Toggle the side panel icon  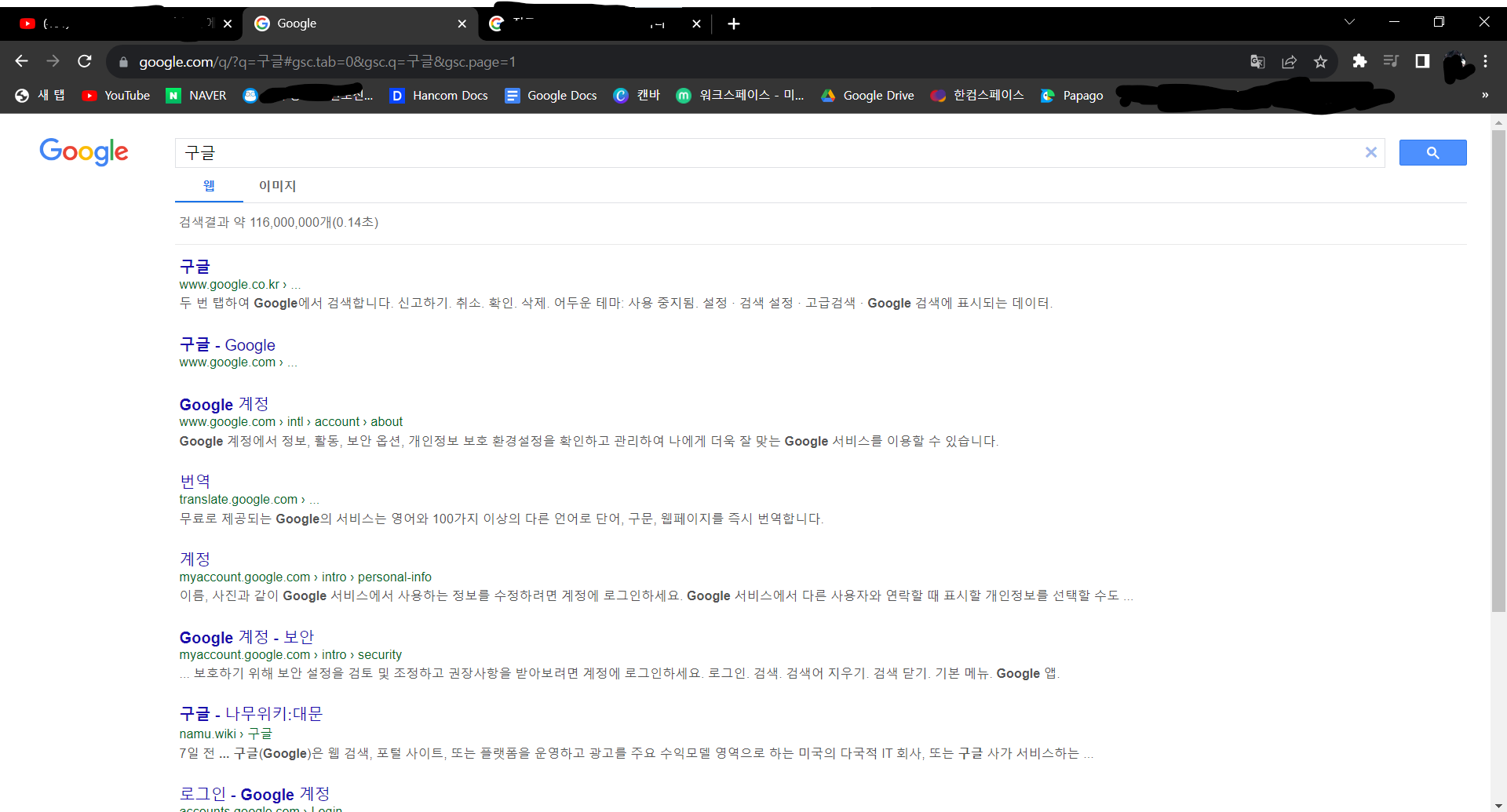pos(1423,61)
